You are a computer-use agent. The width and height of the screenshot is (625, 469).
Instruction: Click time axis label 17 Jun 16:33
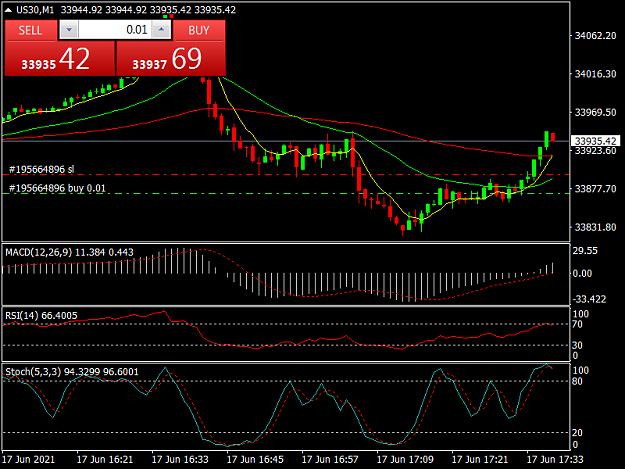coord(180,459)
